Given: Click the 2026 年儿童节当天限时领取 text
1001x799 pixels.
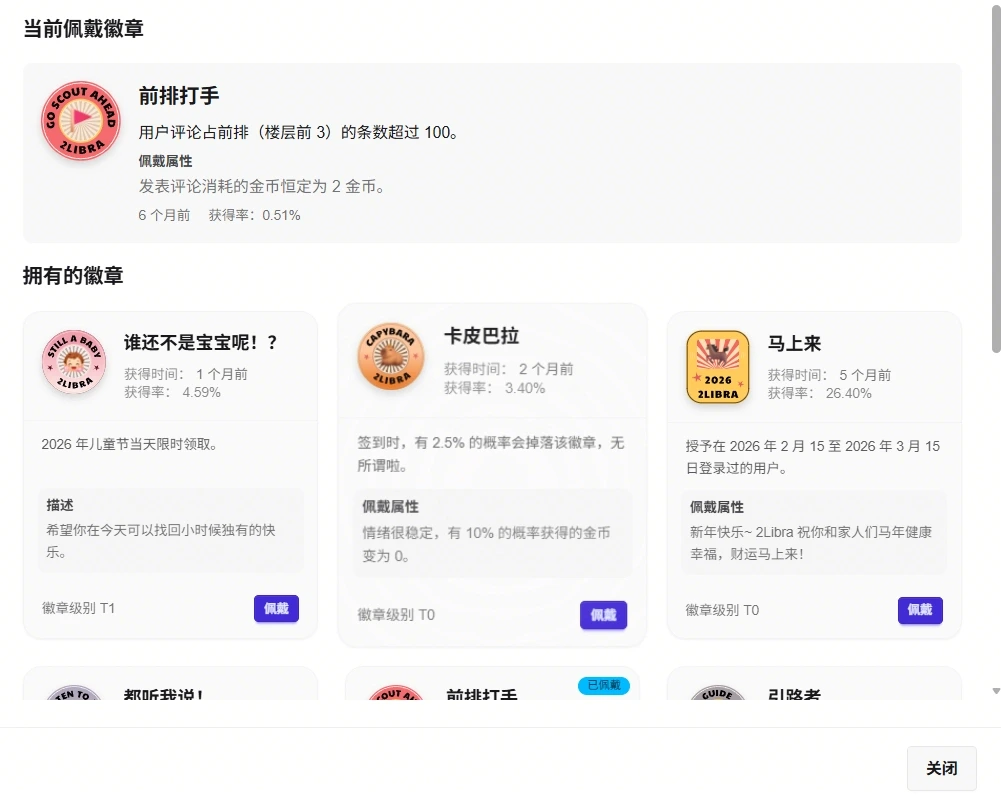Looking at the screenshot, I should 130,444.
